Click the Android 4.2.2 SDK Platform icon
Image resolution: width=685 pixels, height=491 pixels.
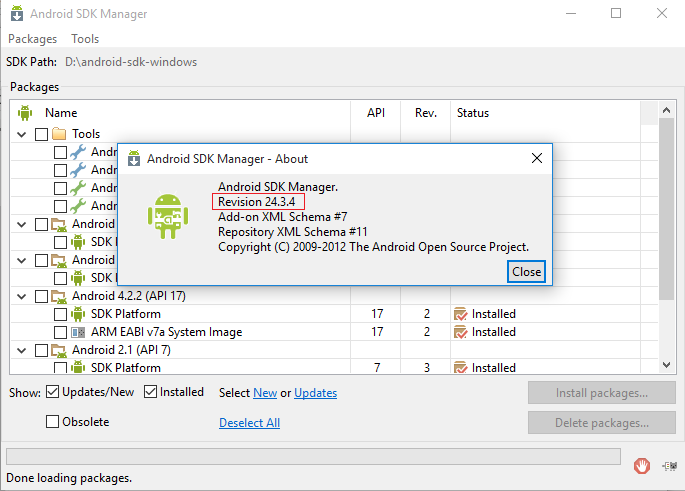78,314
